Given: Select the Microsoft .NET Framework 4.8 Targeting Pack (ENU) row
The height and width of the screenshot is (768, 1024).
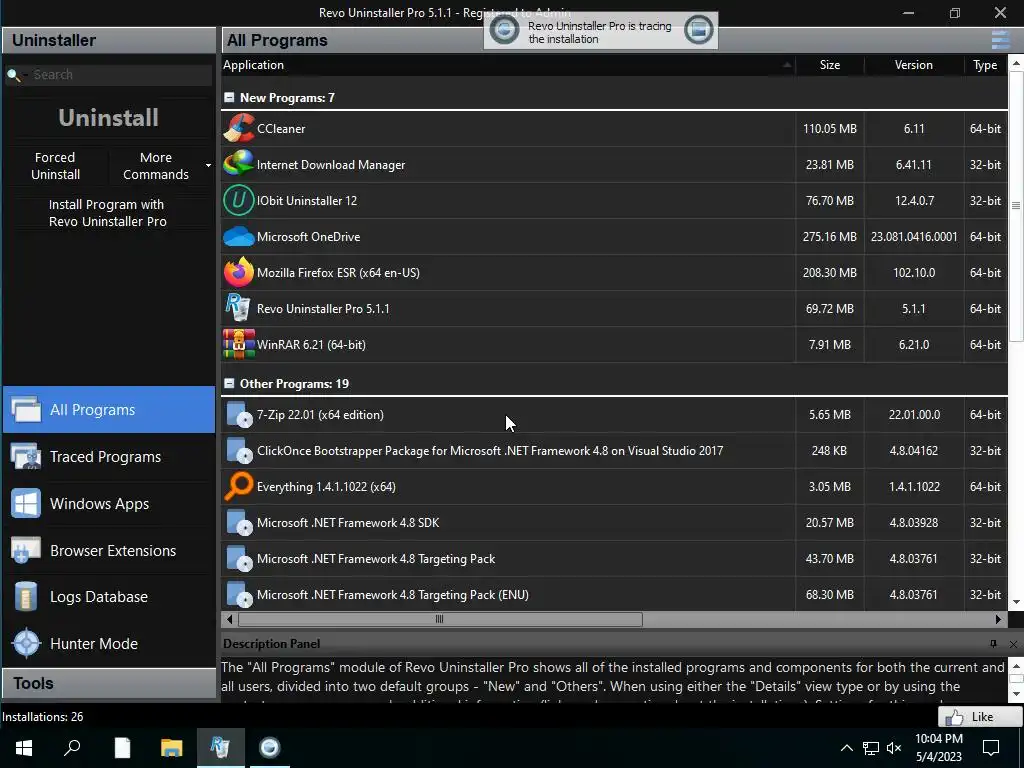Looking at the screenshot, I should point(615,594).
